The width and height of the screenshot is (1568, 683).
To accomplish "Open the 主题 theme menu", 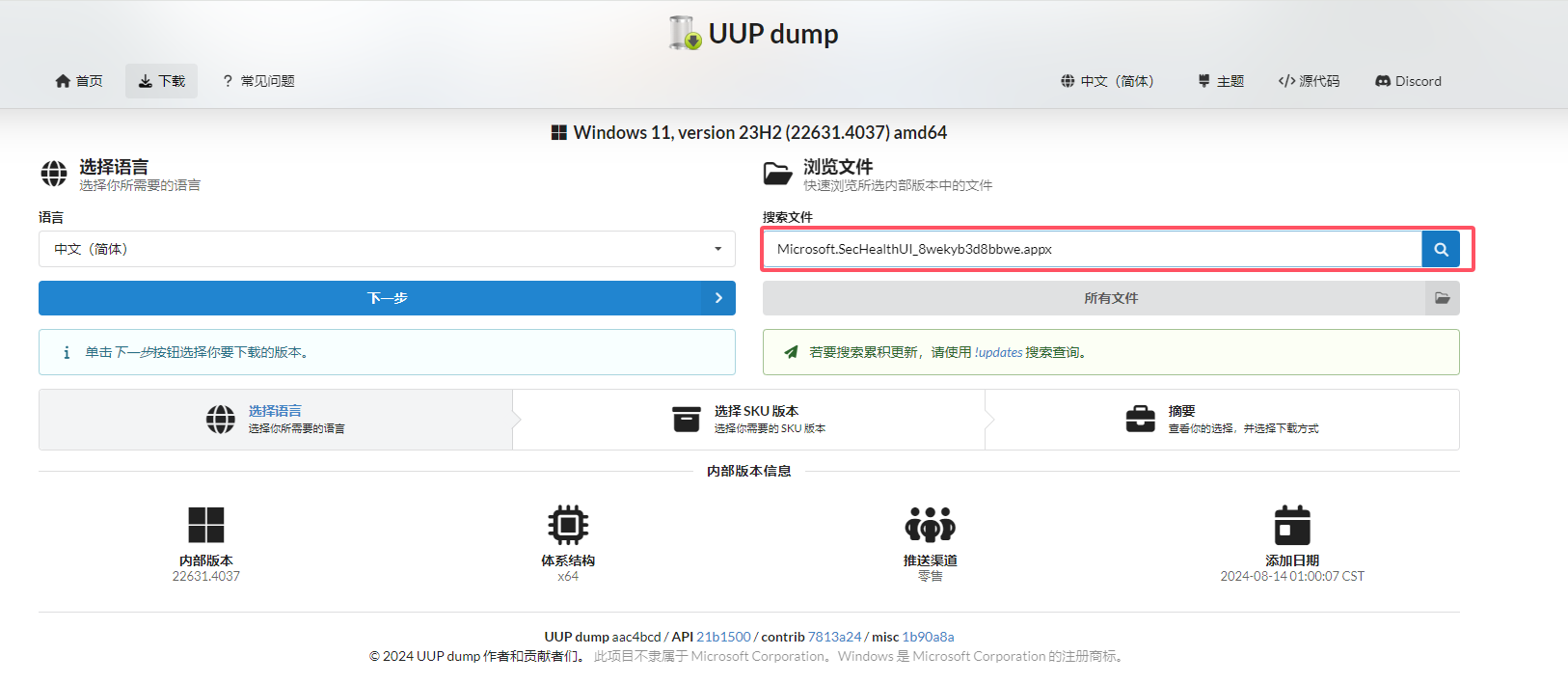I will 1221,81.
